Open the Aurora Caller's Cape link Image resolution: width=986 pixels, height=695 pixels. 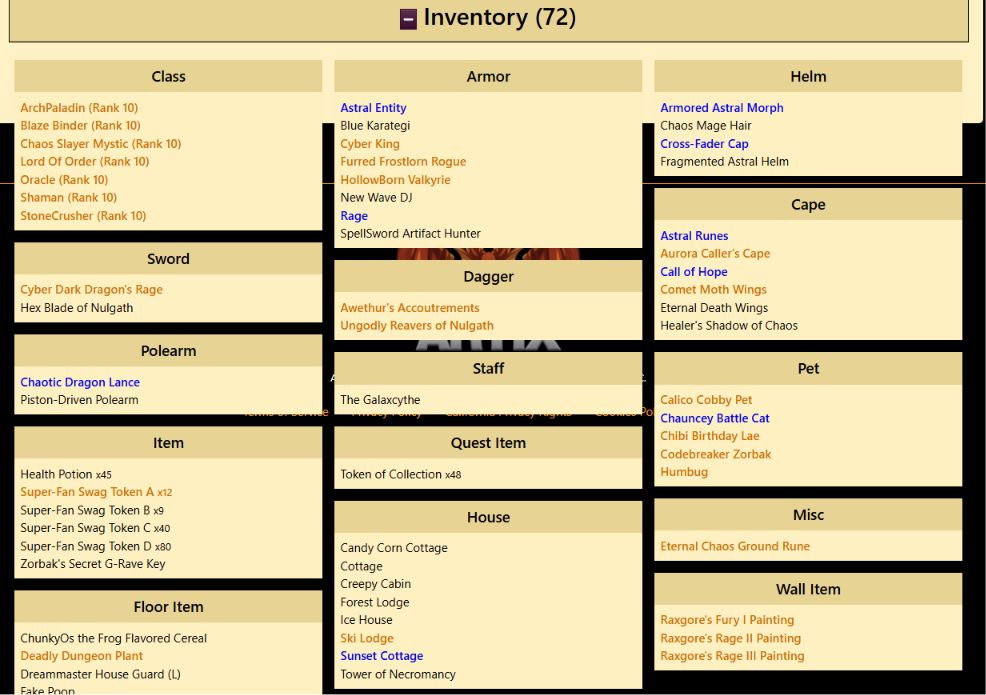[x=715, y=253]
